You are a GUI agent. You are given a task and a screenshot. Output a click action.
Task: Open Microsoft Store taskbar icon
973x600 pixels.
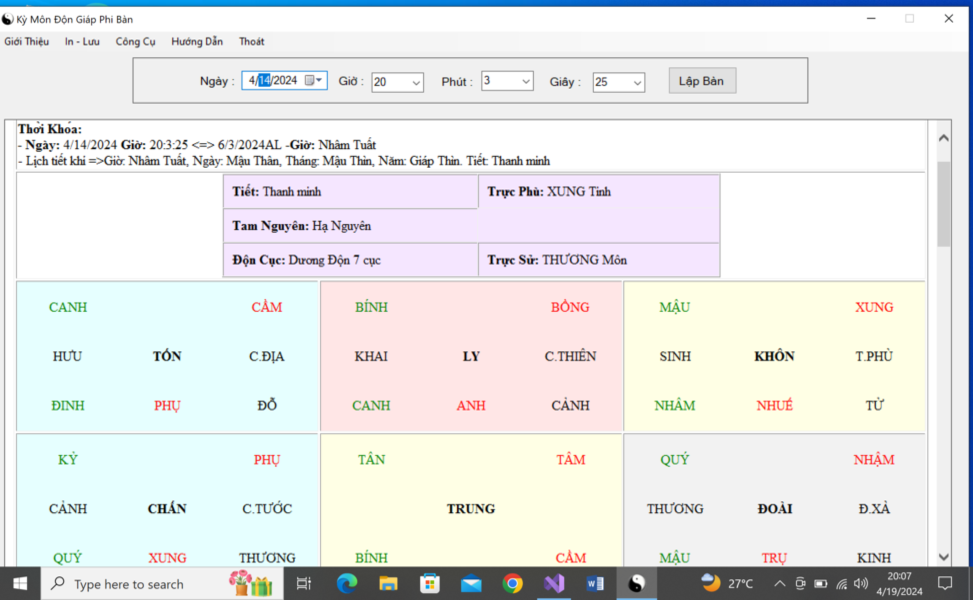[x=429, y=583]
